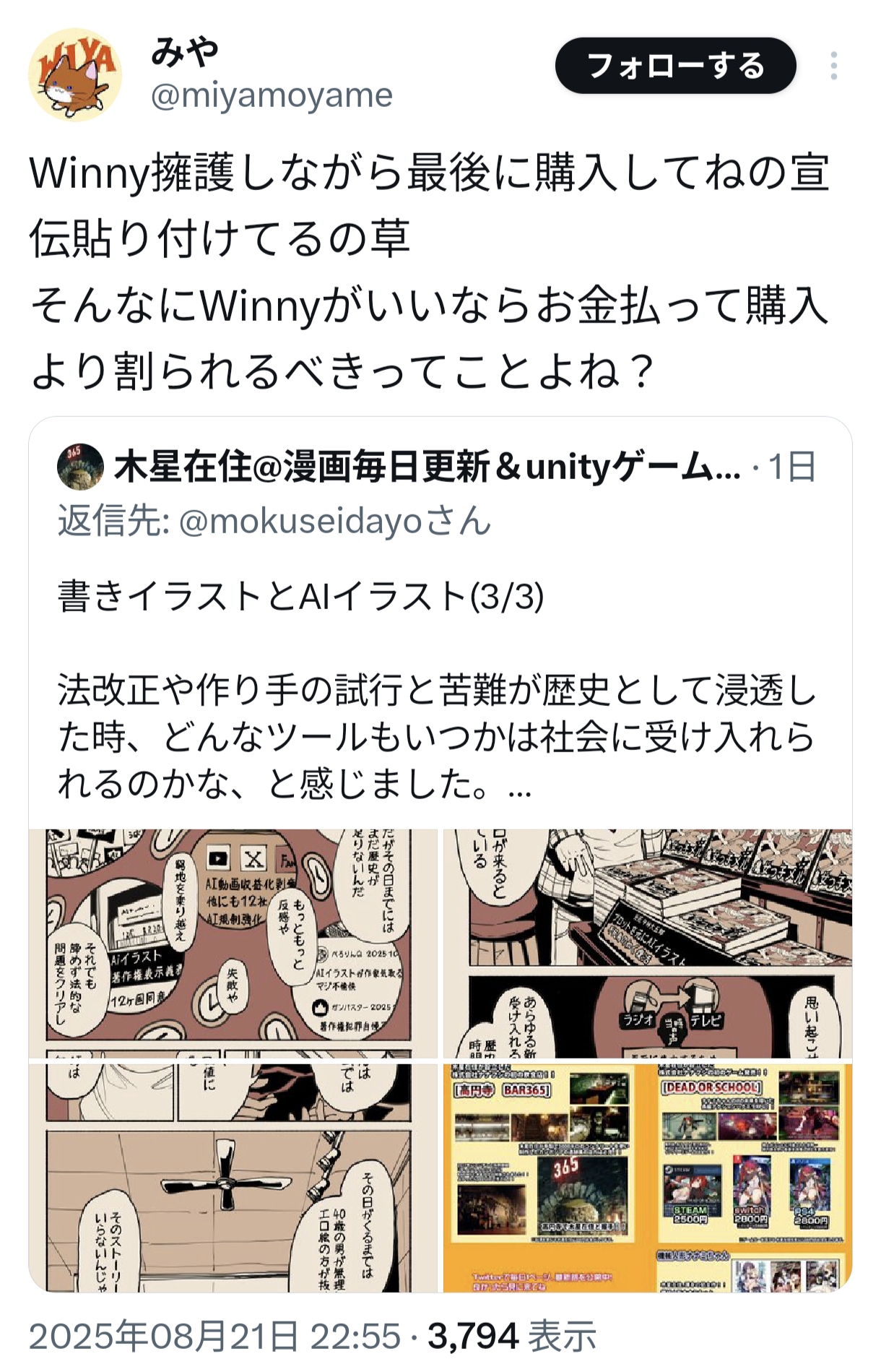Open the みや display name
The height and width of the screenshot is (1372, 881).
click(x=185, y=51)
